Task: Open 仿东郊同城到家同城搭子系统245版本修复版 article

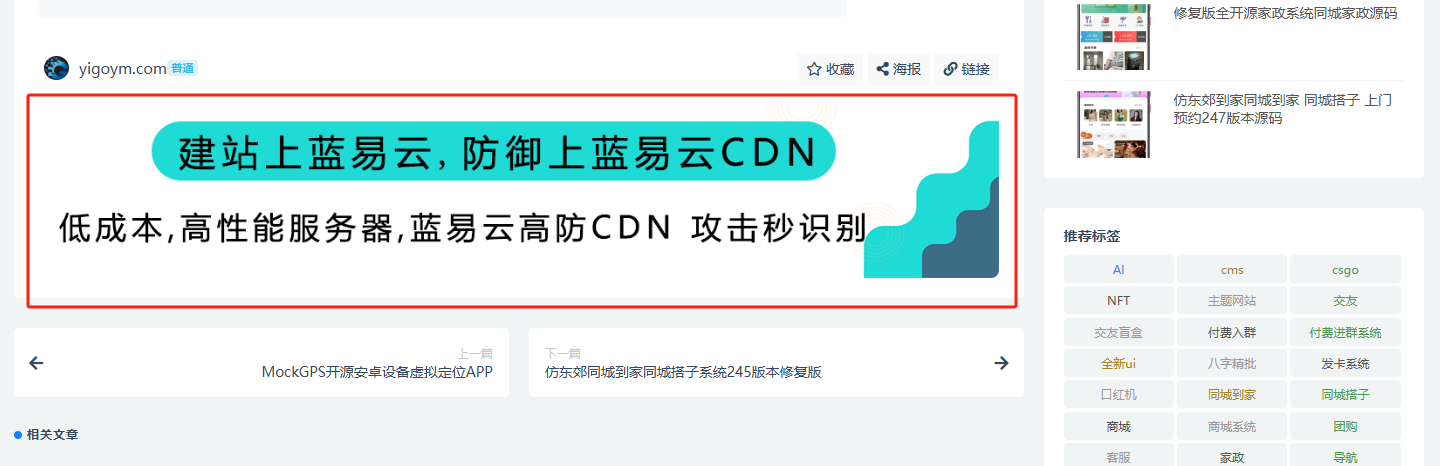Action: click(683, 372)
